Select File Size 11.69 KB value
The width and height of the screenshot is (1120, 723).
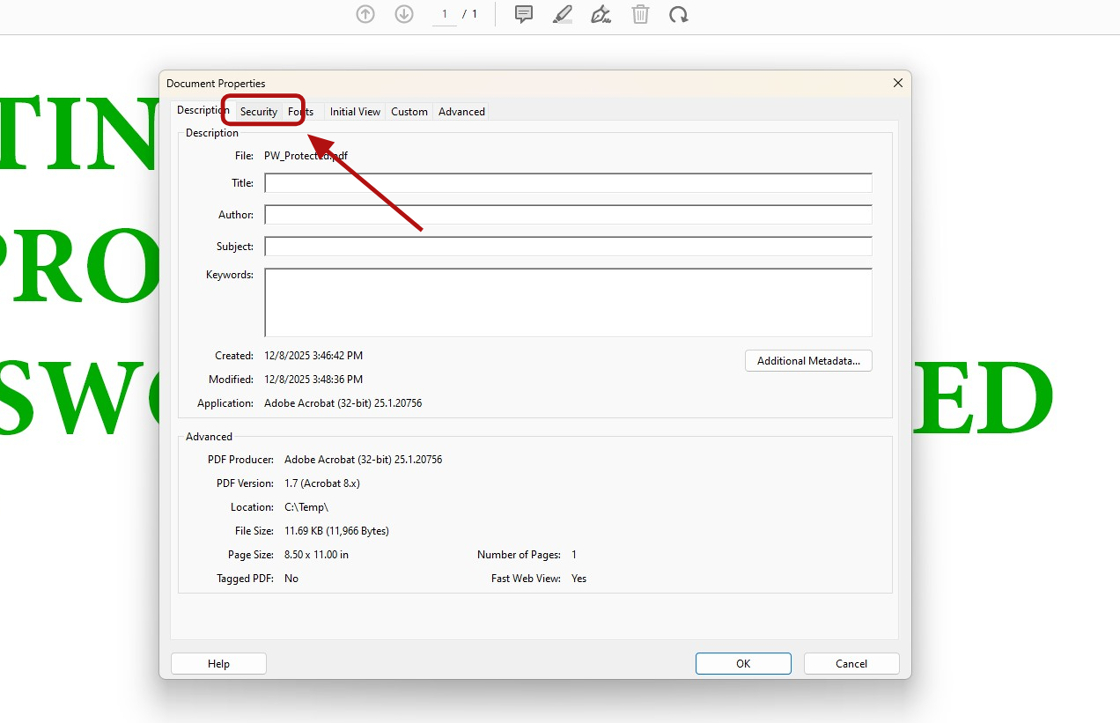(x=336, y=531)
